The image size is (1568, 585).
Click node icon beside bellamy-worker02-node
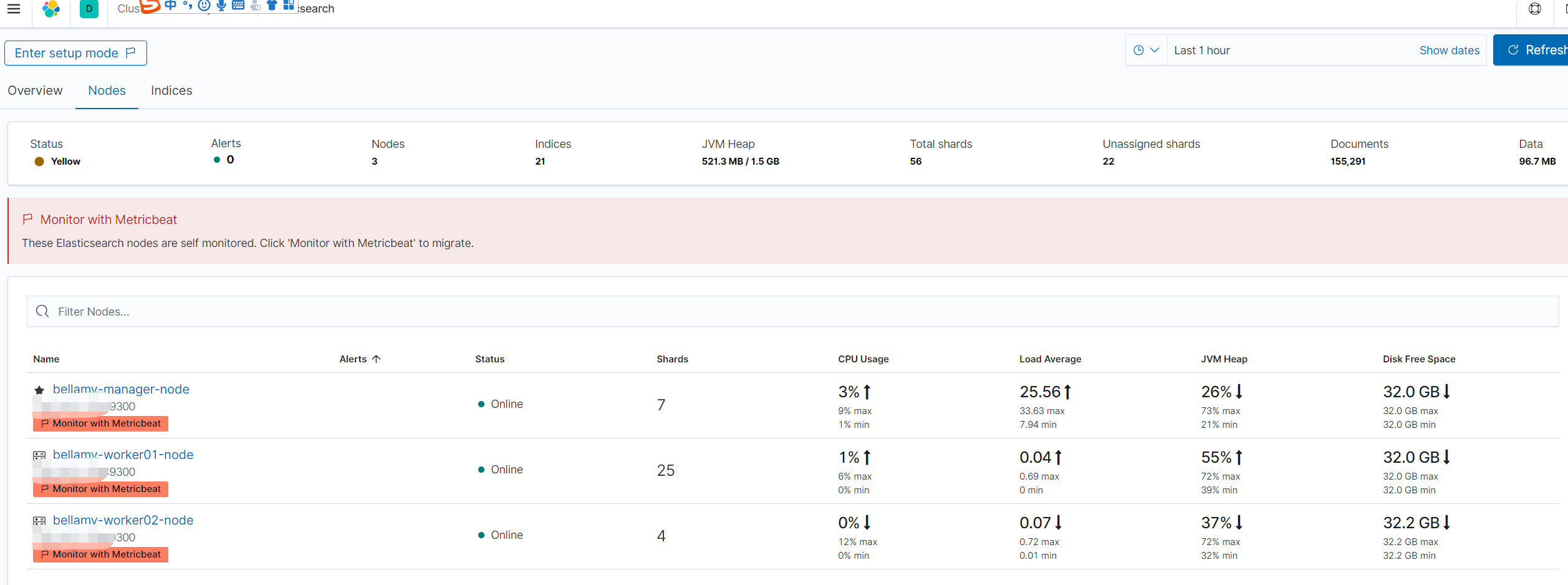pos(39,521)
